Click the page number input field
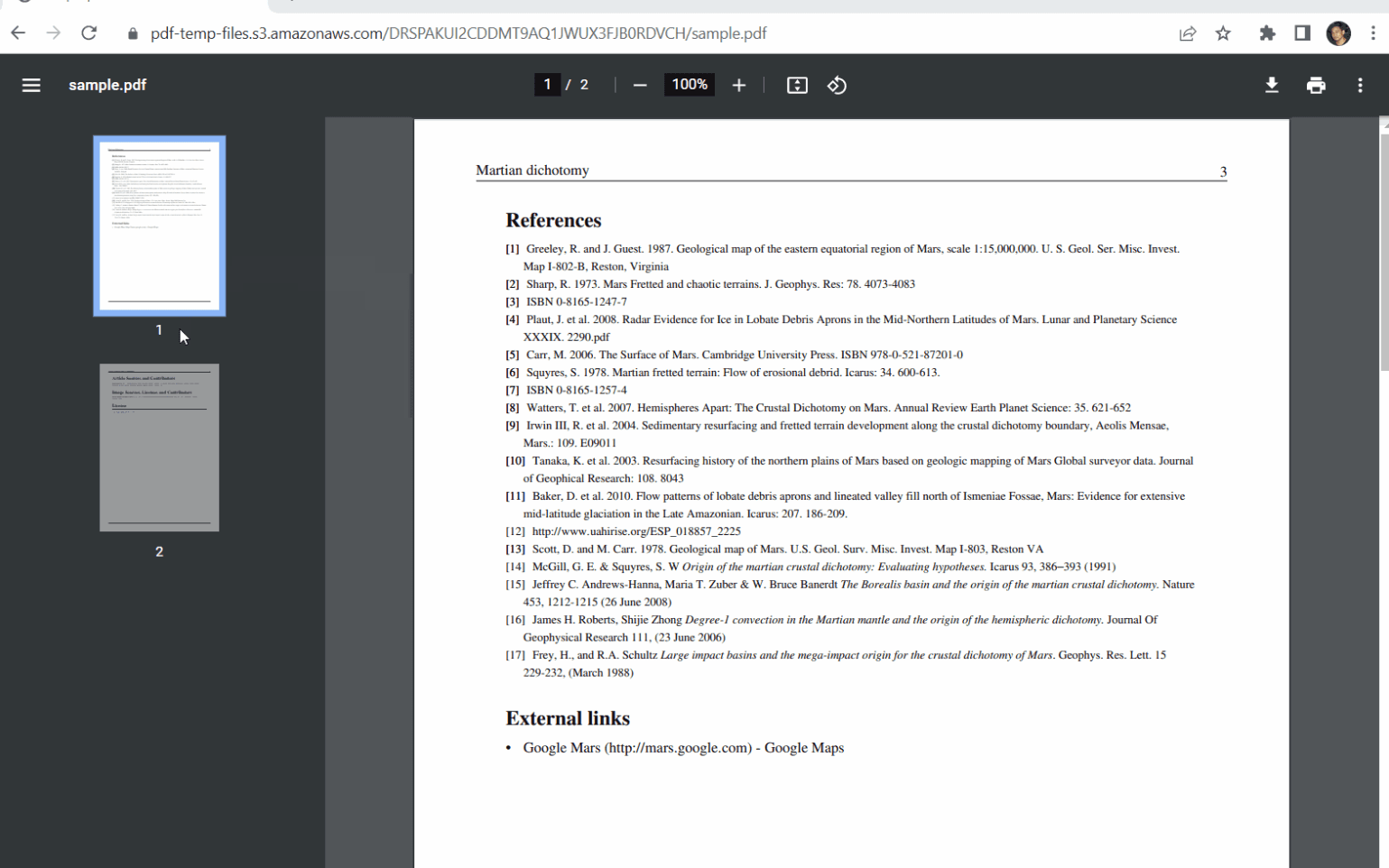 547,84
